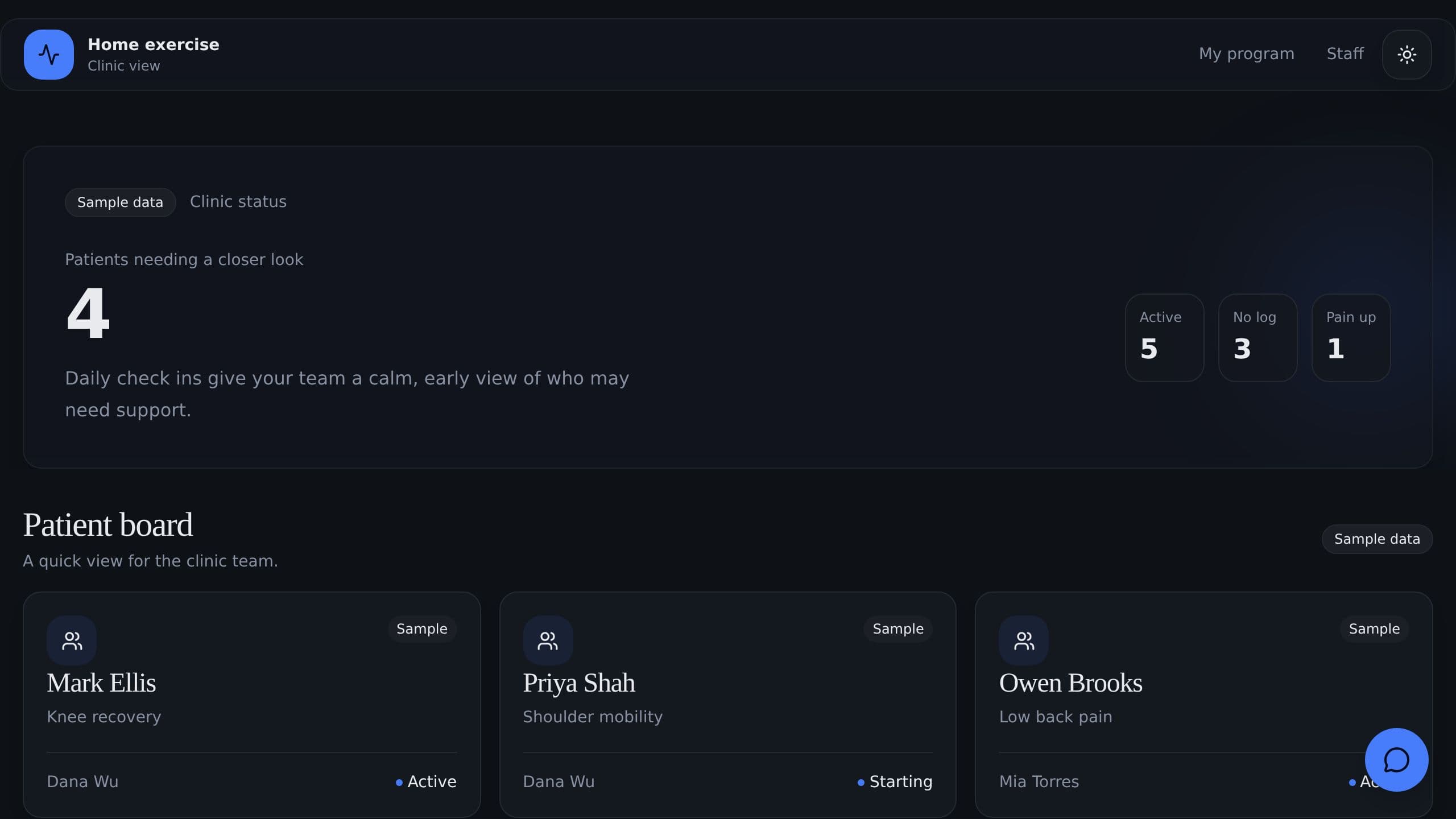The image size is (1456, 819).
Task: Click the Sample data badge in Patient board
Action: [x=1377, y=539]
